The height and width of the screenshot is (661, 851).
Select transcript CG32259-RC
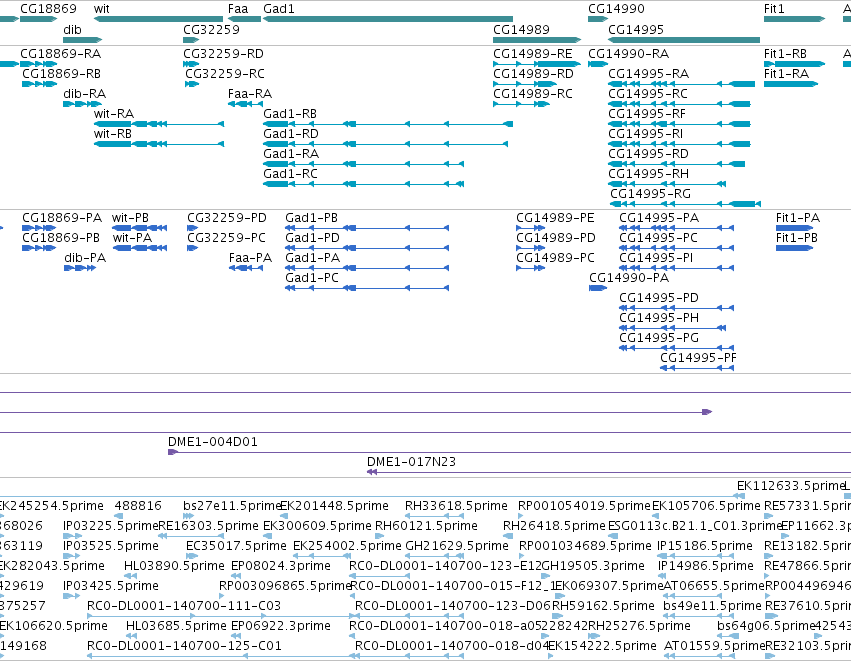[x=192, y=84]
